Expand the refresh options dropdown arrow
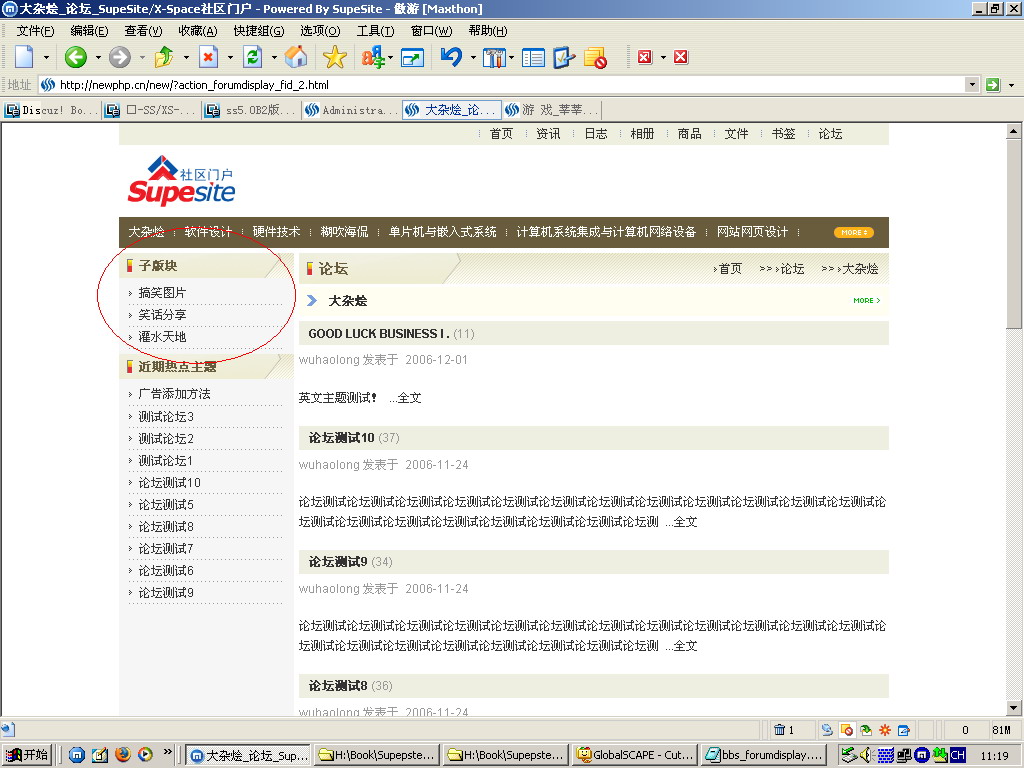Screen dimensions: 1024x768 click(x=274, y=57)
